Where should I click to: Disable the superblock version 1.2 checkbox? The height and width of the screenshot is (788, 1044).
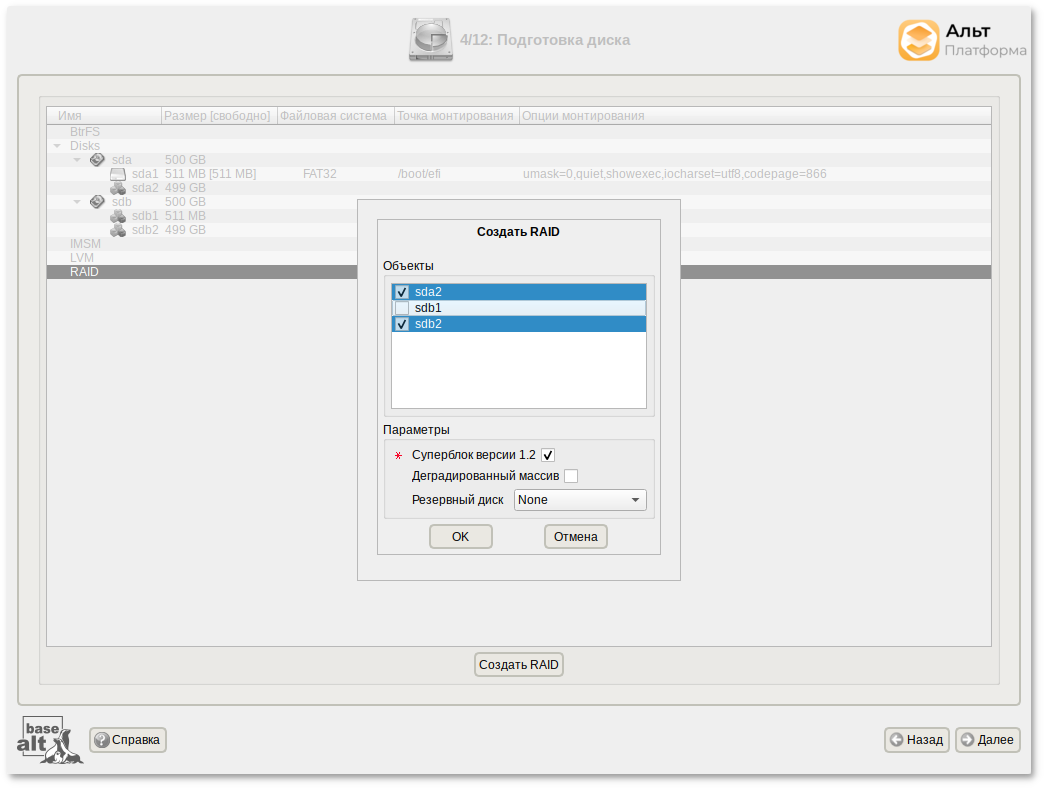[548, 455]
